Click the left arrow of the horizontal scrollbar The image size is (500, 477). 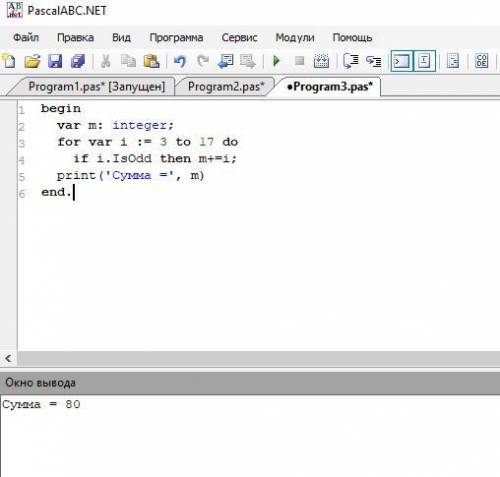8,359
